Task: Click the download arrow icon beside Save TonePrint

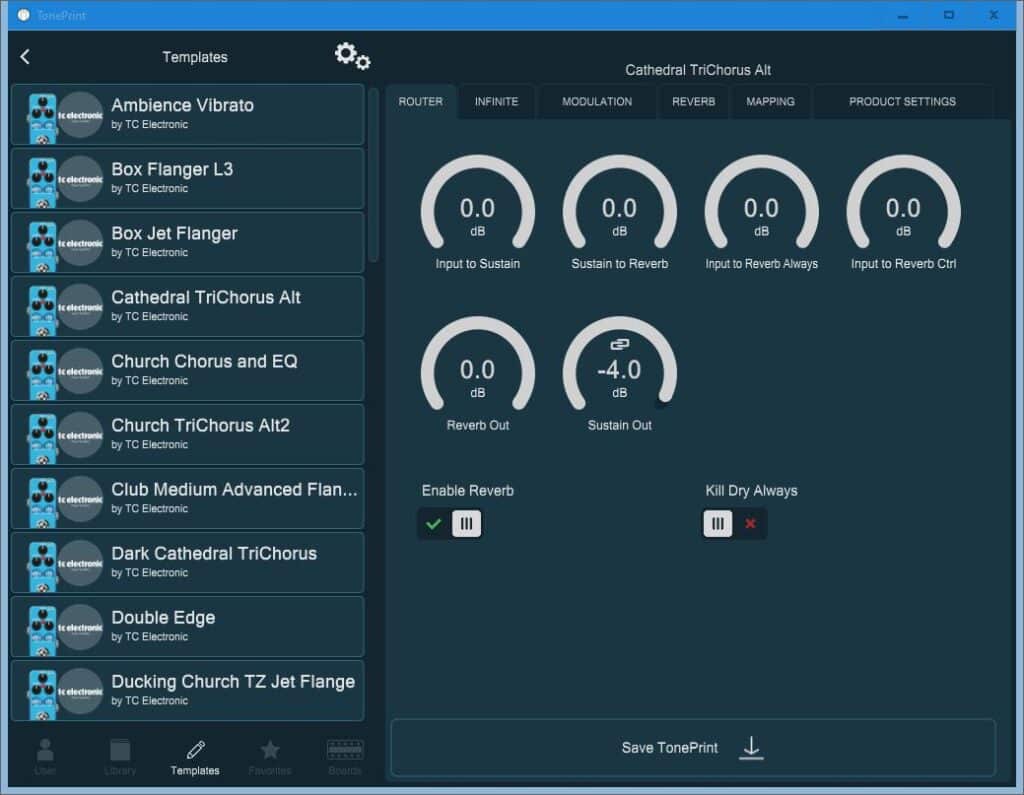Action: [751, 748]
